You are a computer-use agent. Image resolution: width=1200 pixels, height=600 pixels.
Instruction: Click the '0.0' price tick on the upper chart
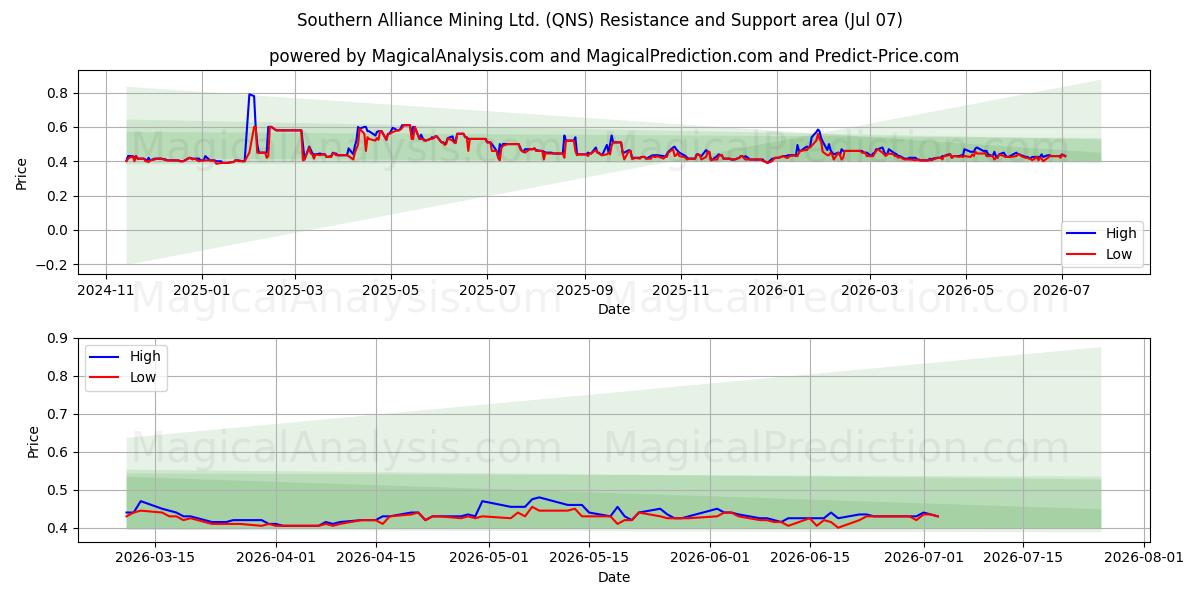point(58,231)
